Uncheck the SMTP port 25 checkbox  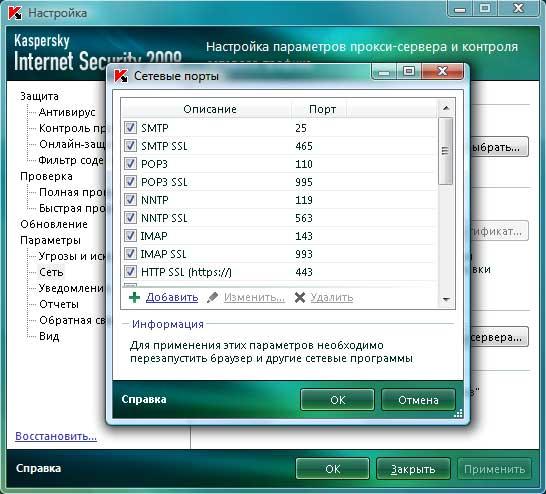pos(130,127)
